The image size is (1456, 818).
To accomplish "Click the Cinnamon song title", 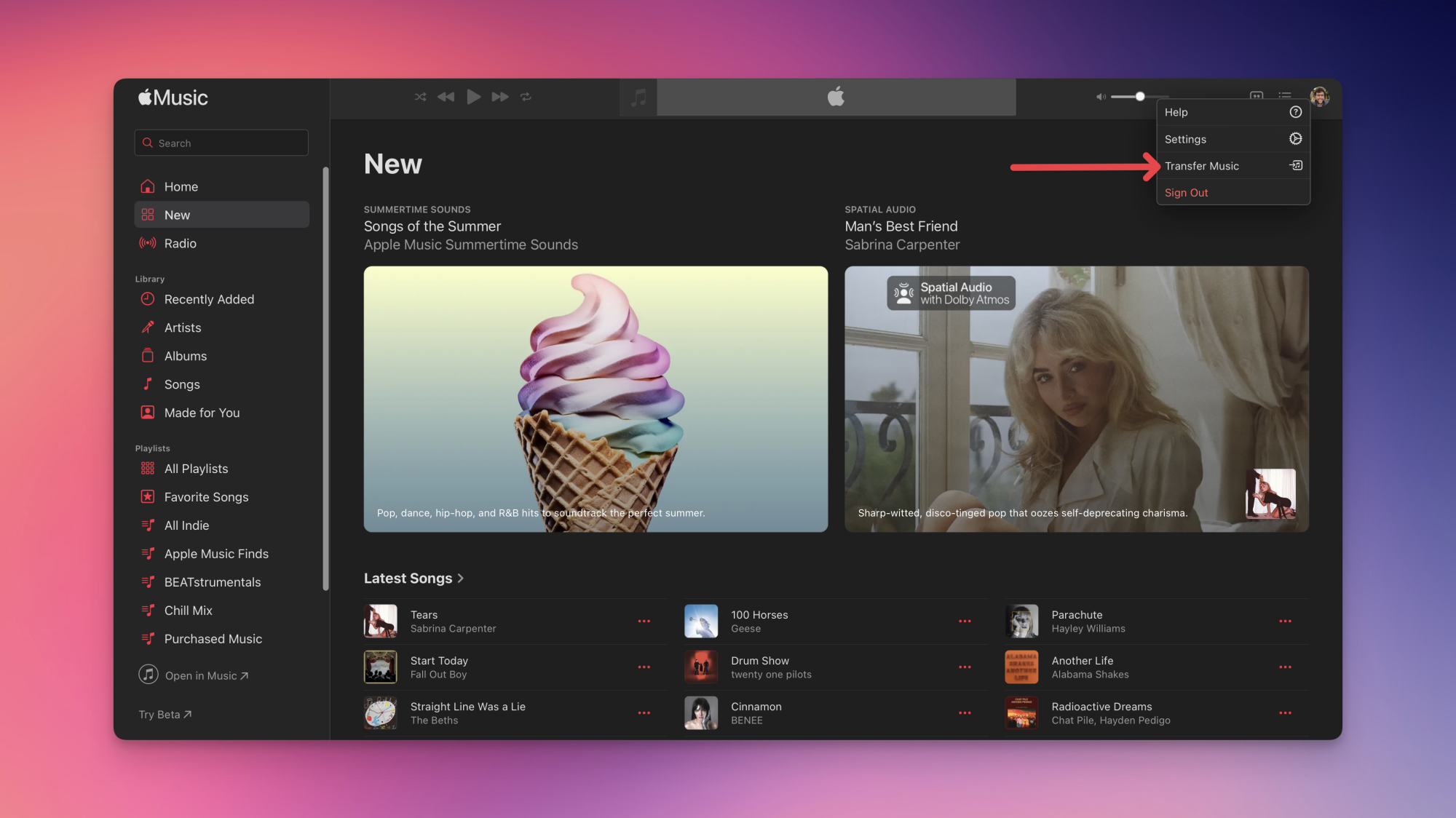I will point(756,707).
